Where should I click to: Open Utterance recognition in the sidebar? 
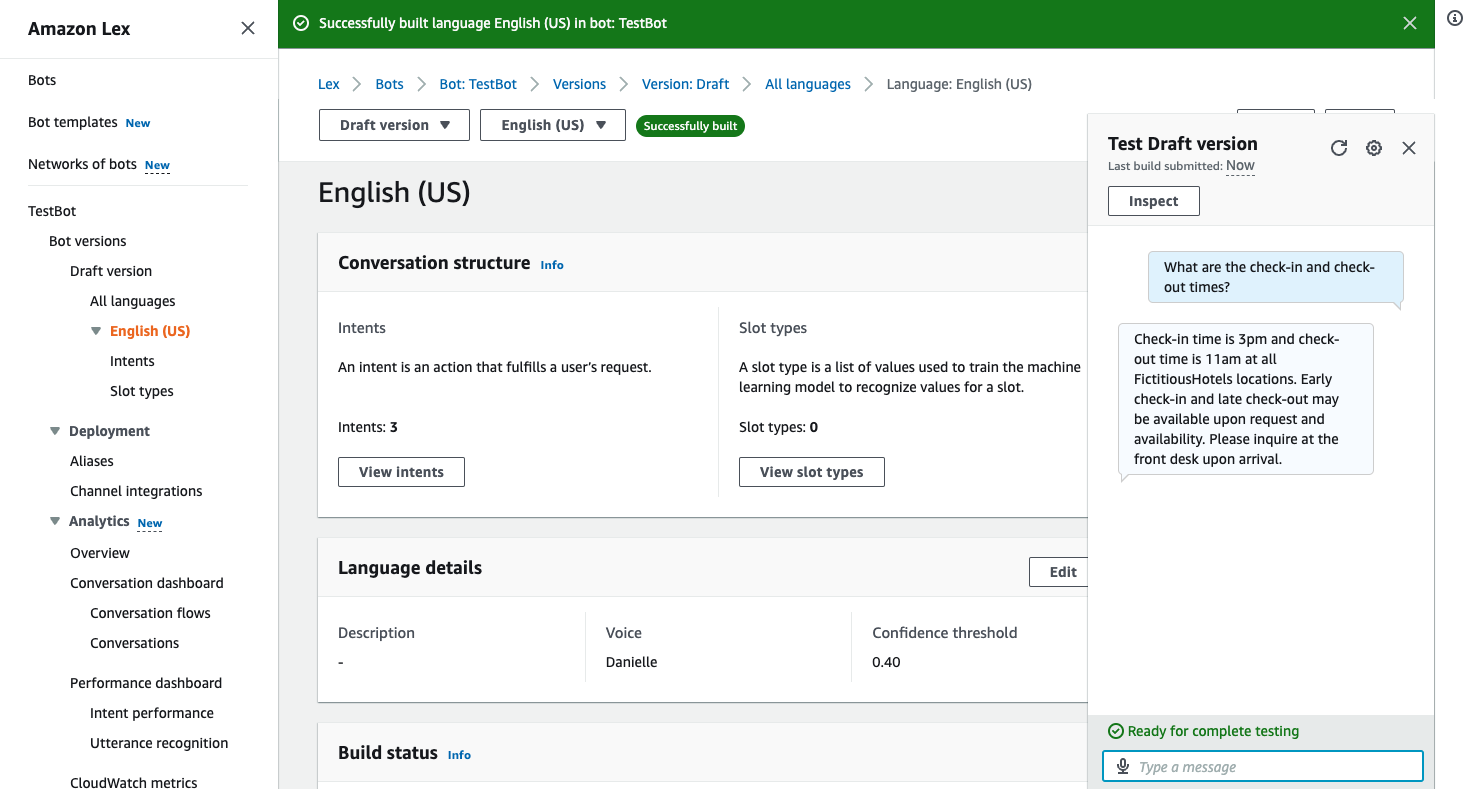point(159,743)
